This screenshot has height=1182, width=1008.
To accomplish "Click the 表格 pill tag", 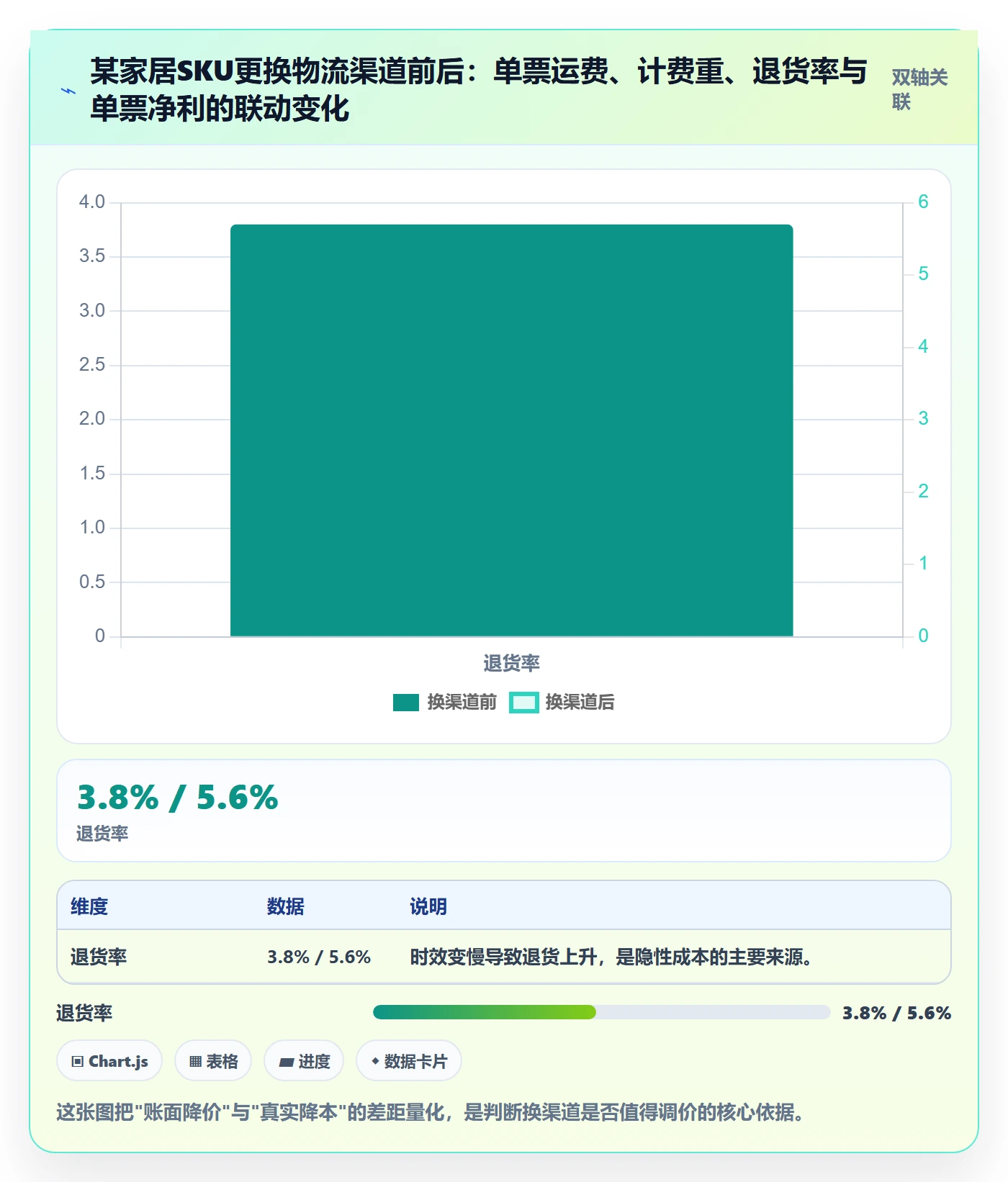I will pyautogui.click(x=213, y=1060).
